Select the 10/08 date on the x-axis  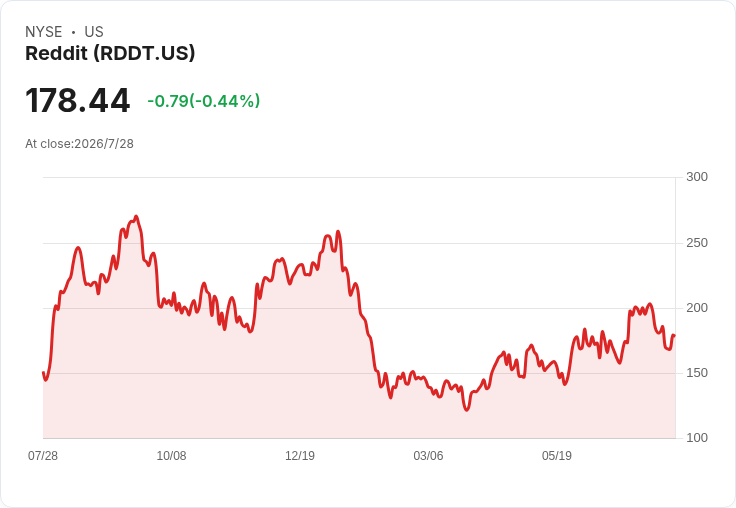pyautogui.click(x=171, y=456)
